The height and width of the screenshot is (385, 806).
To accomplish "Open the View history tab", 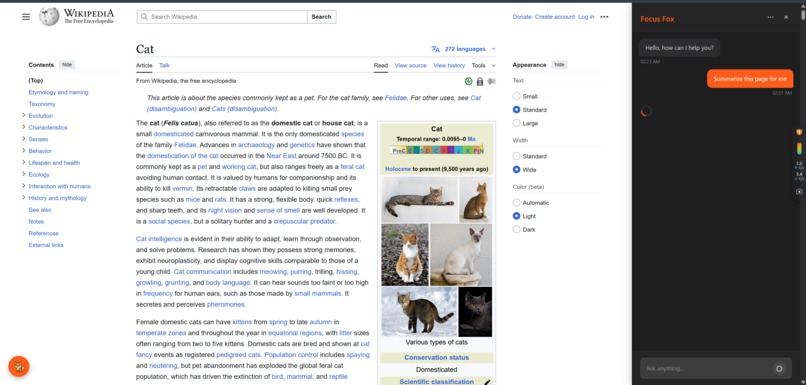I will pos(449,65).
